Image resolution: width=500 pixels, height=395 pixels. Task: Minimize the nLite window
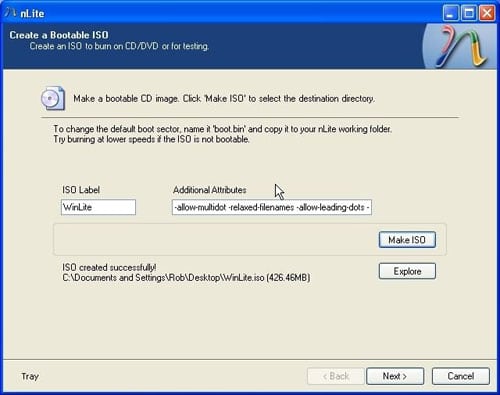coord(450,13)
